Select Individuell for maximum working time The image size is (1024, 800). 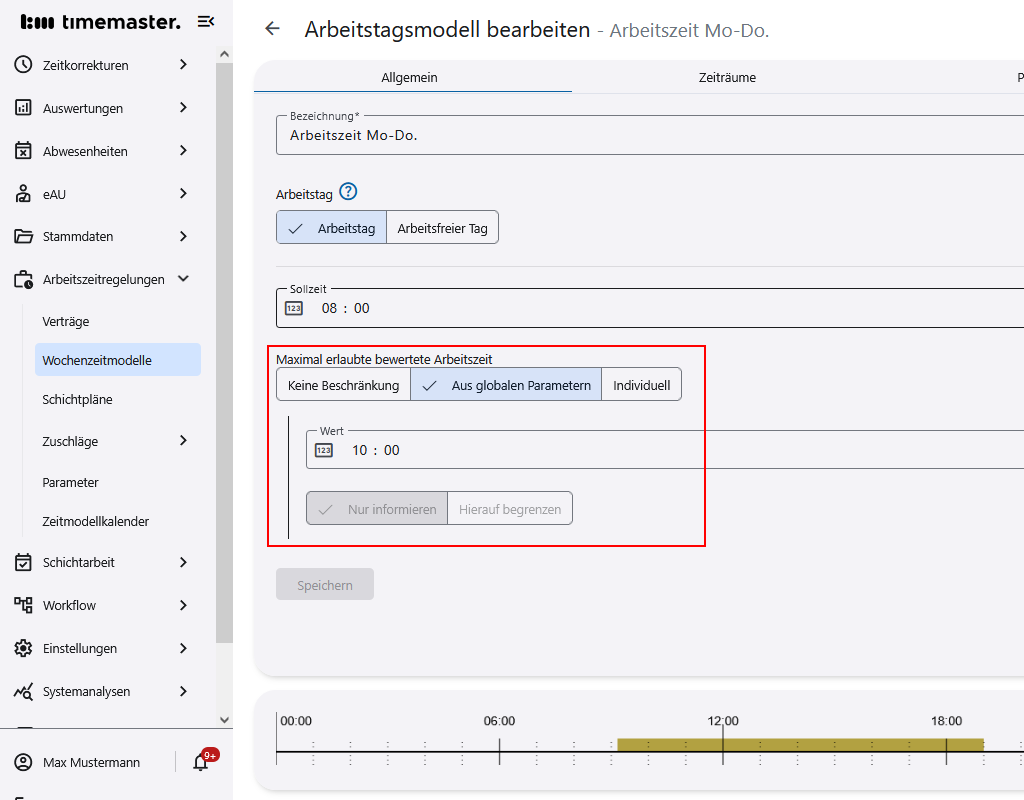(641, 385)
